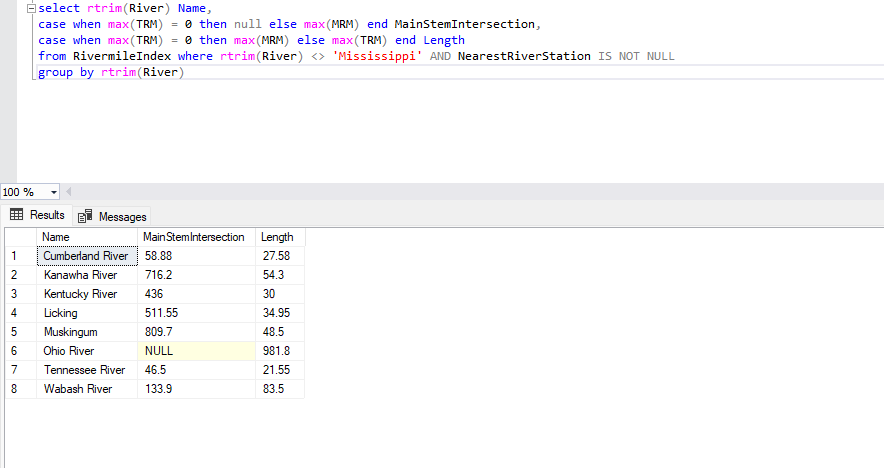Switch to the Messages tab
This screenshot has height=468, width=884.
(x=112, y=217)
